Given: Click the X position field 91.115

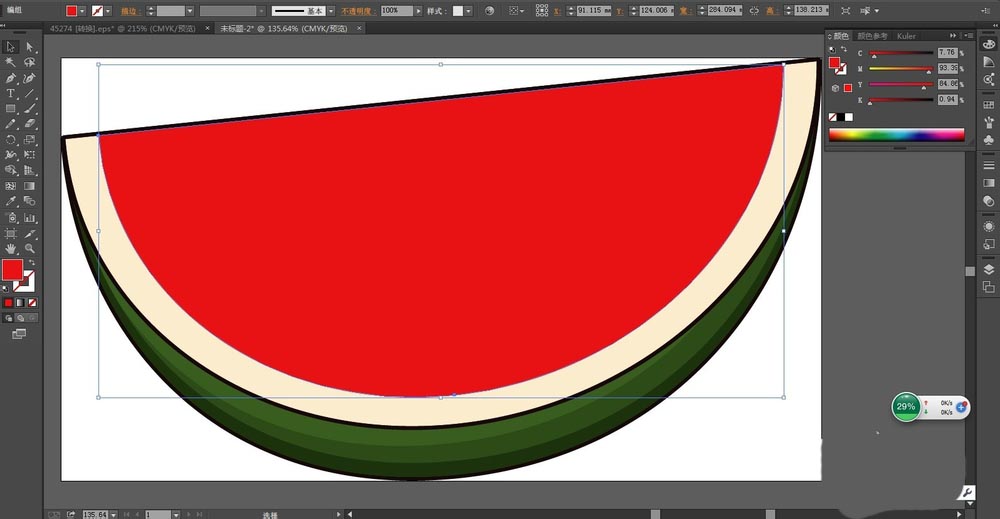Looking at the screenshot, I should [594, 11].
